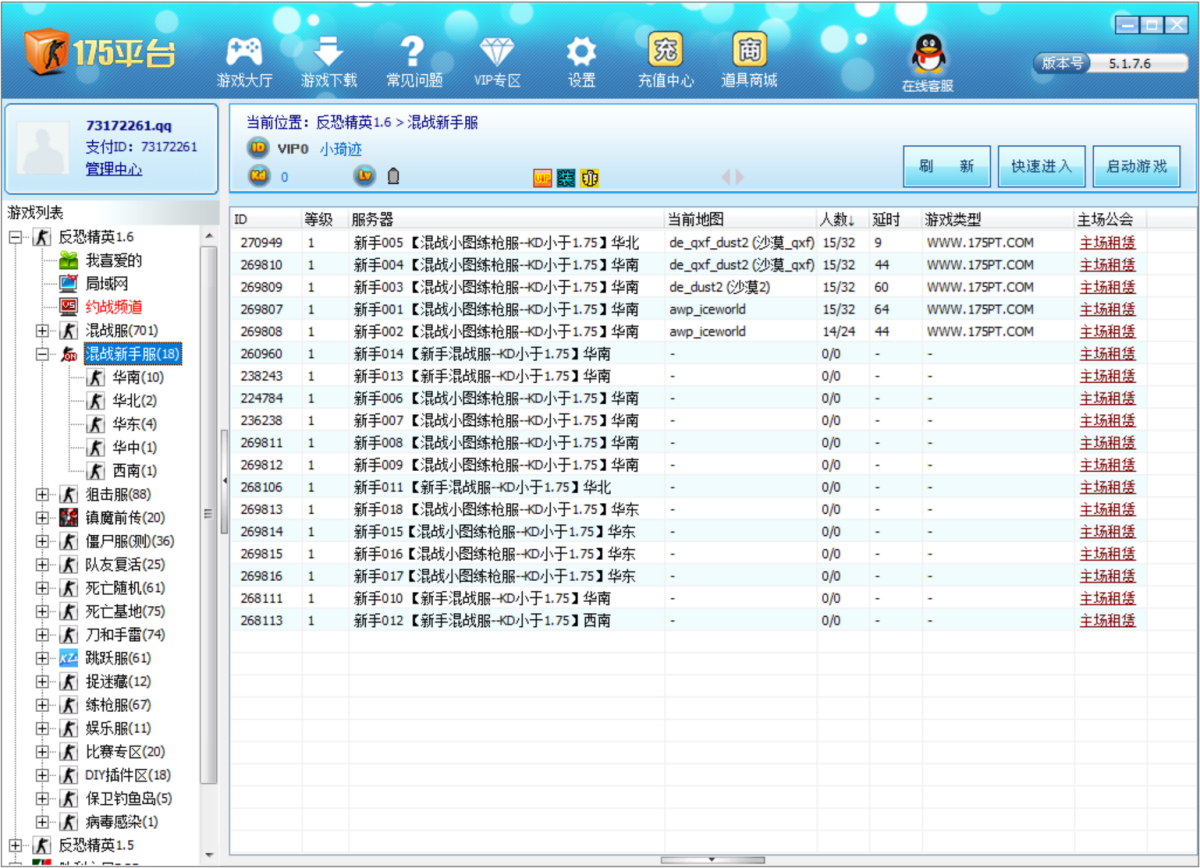This screenshot has width=1200, height=868.
Task: Open the 充值中心 recharge icon
Action: coord(665,50)
